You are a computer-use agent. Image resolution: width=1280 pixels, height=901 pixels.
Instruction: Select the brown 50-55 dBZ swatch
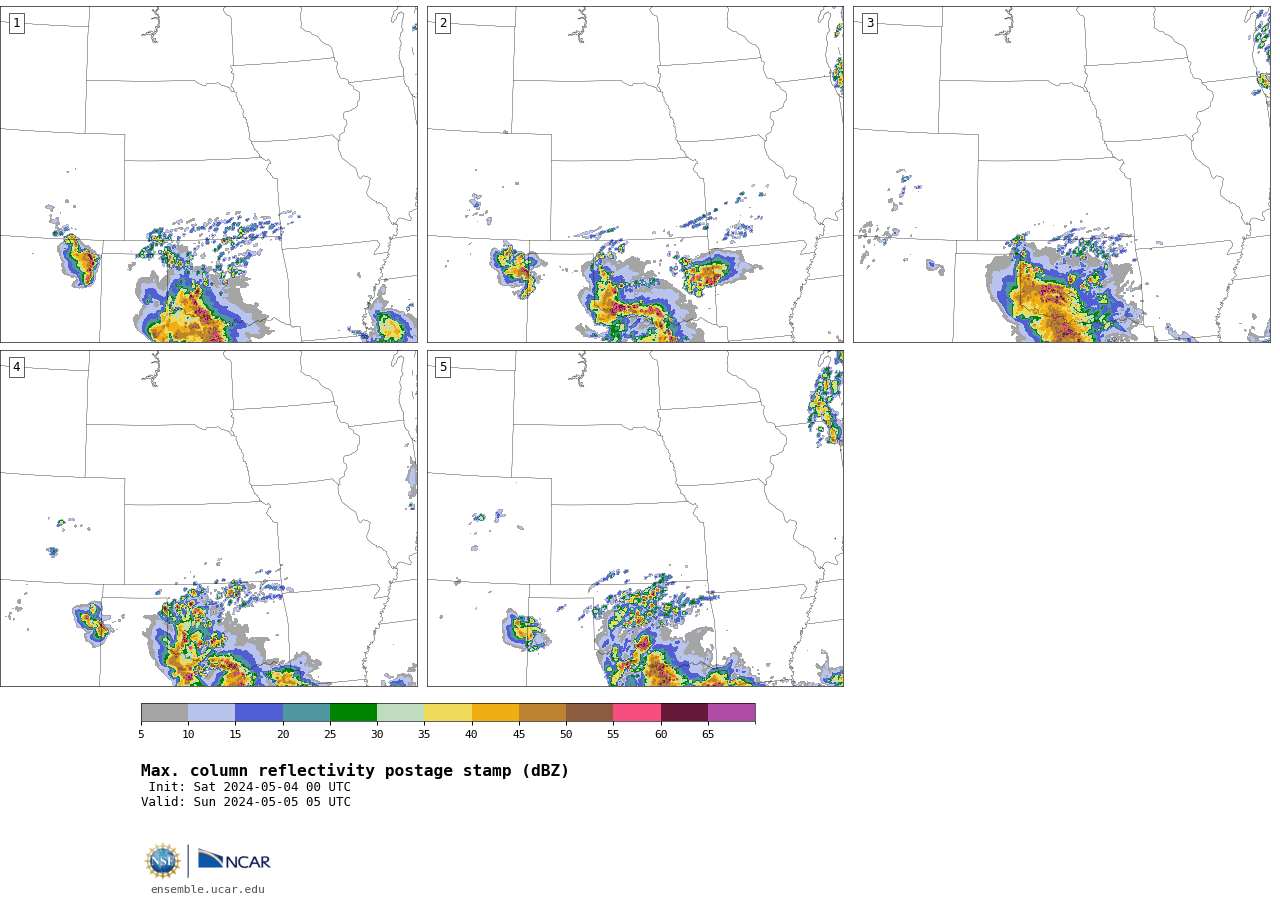(x=589, y=713)
